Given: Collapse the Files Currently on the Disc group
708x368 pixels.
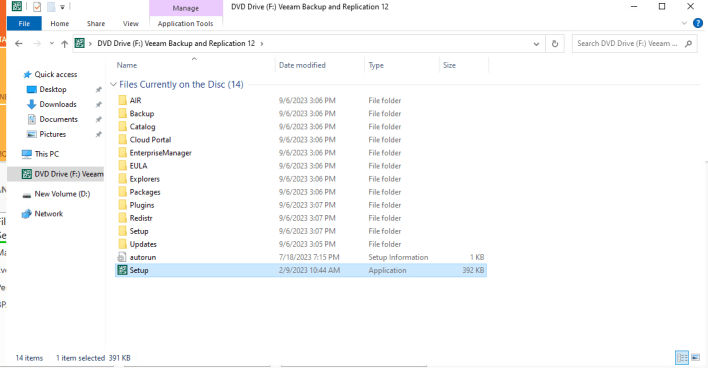Looking at the screenshot, I should pyautogui.click(x=113, y=84).
